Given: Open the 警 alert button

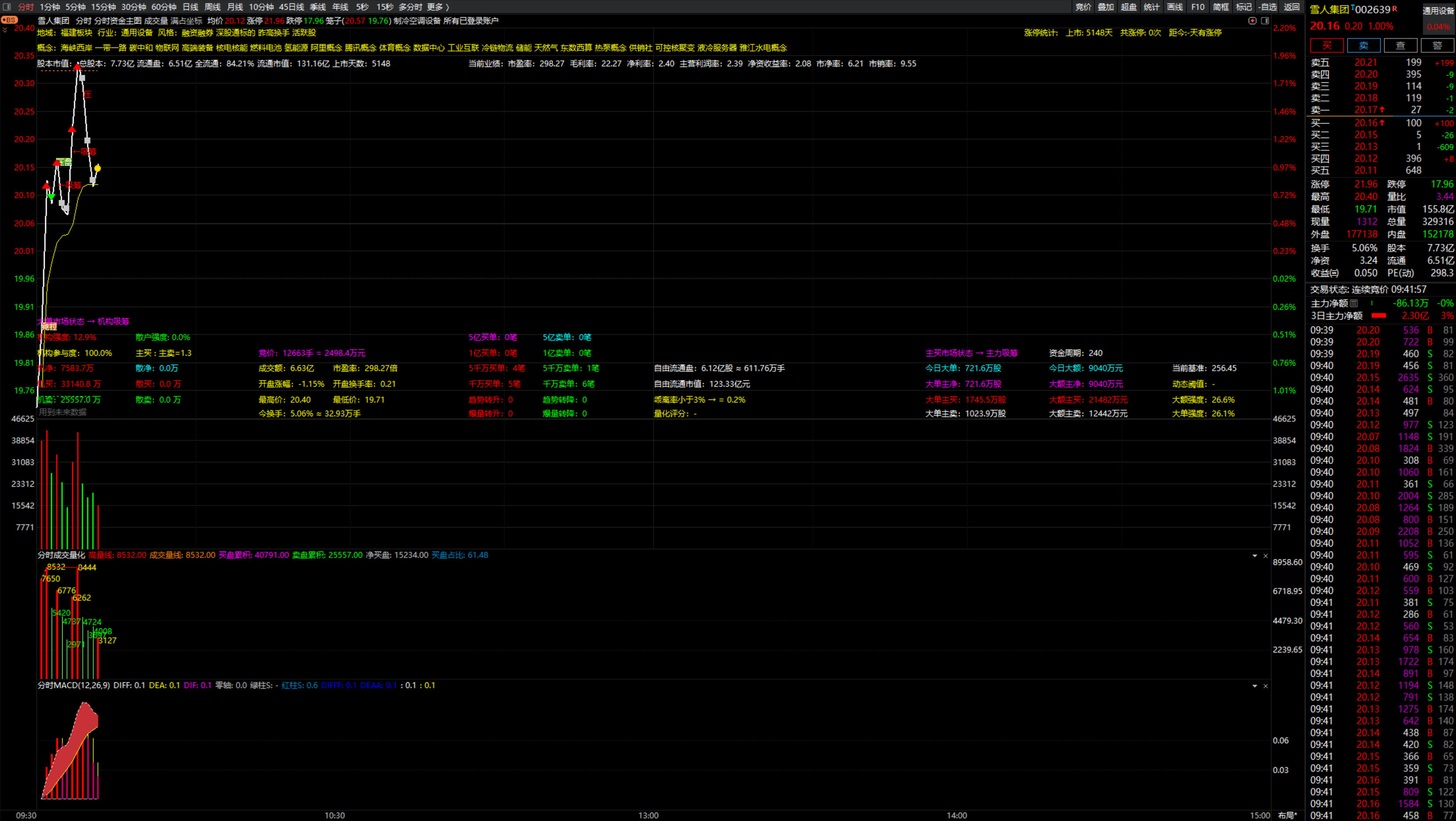Looking at the screenshot, I should (1437, 46).
